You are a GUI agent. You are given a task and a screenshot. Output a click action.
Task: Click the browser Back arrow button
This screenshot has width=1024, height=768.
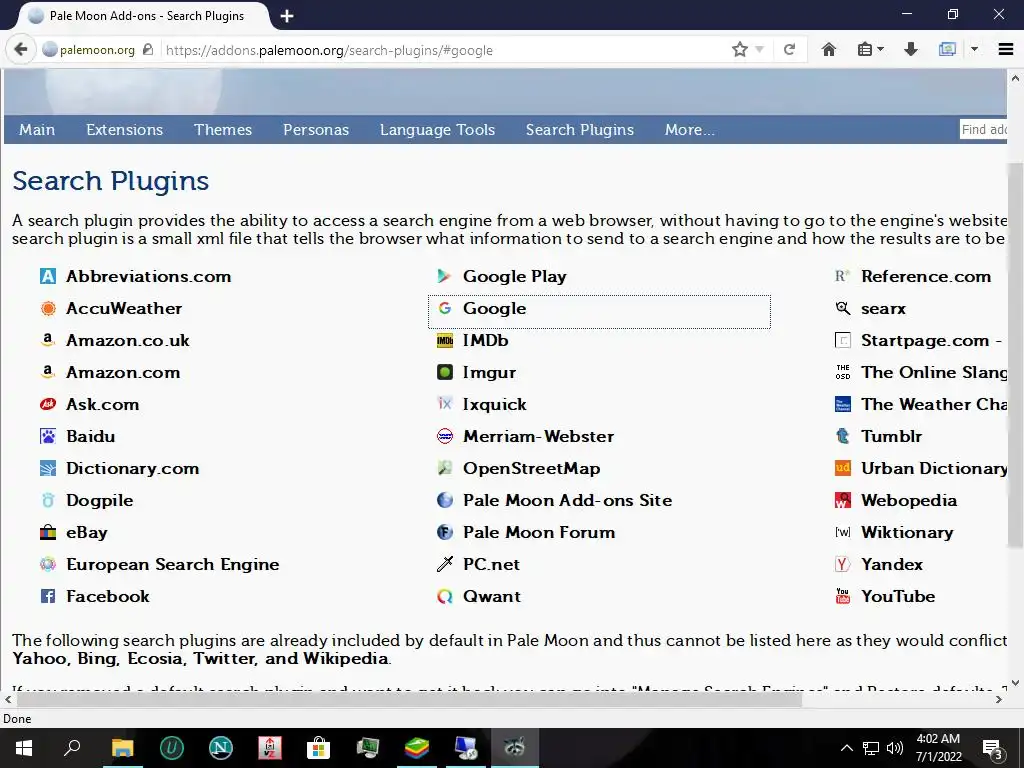coord(21,50)
